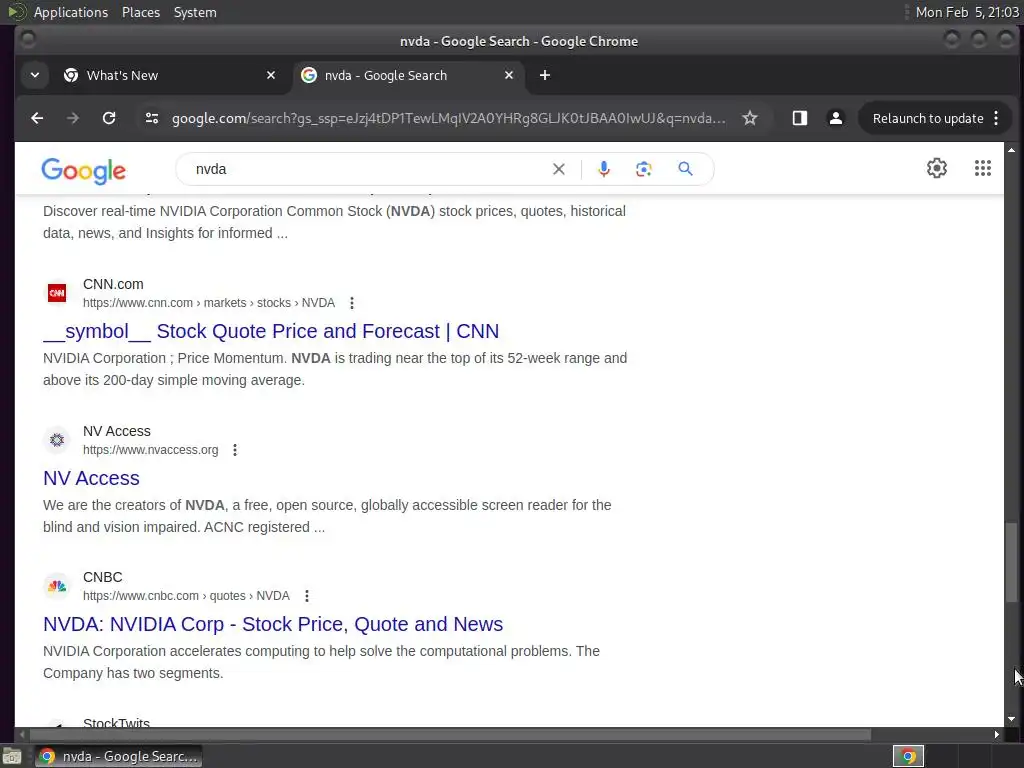This screenshot has width=1024, height=768.
Task: Clear the search box text
Action: pyautogui.click(x=558, y=169)
